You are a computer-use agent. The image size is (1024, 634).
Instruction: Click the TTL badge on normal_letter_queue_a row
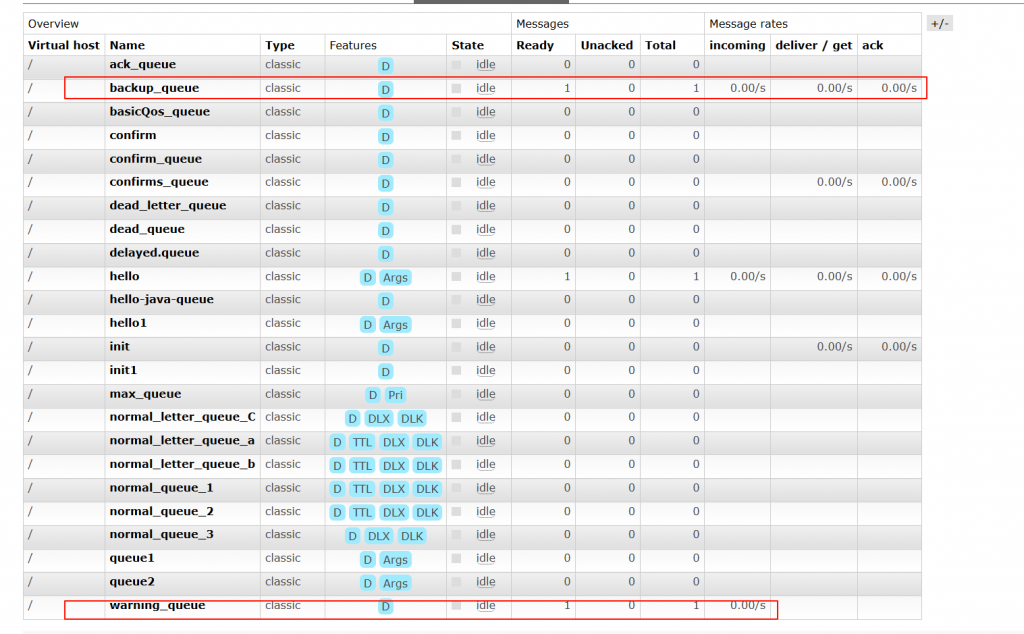pyautogui.click(x=362, y=442)
